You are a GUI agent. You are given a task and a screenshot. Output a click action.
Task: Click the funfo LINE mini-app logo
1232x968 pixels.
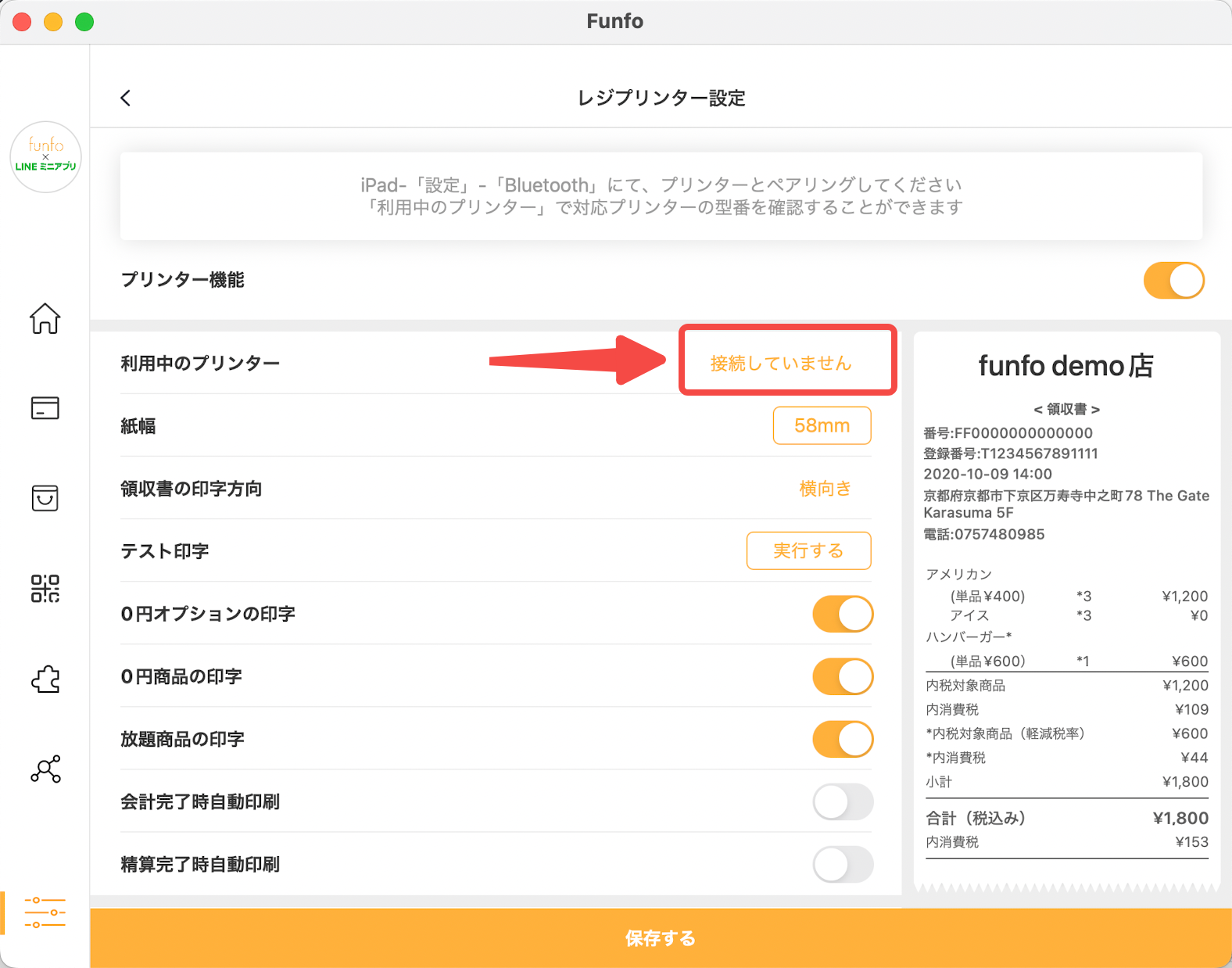point(45,156)
